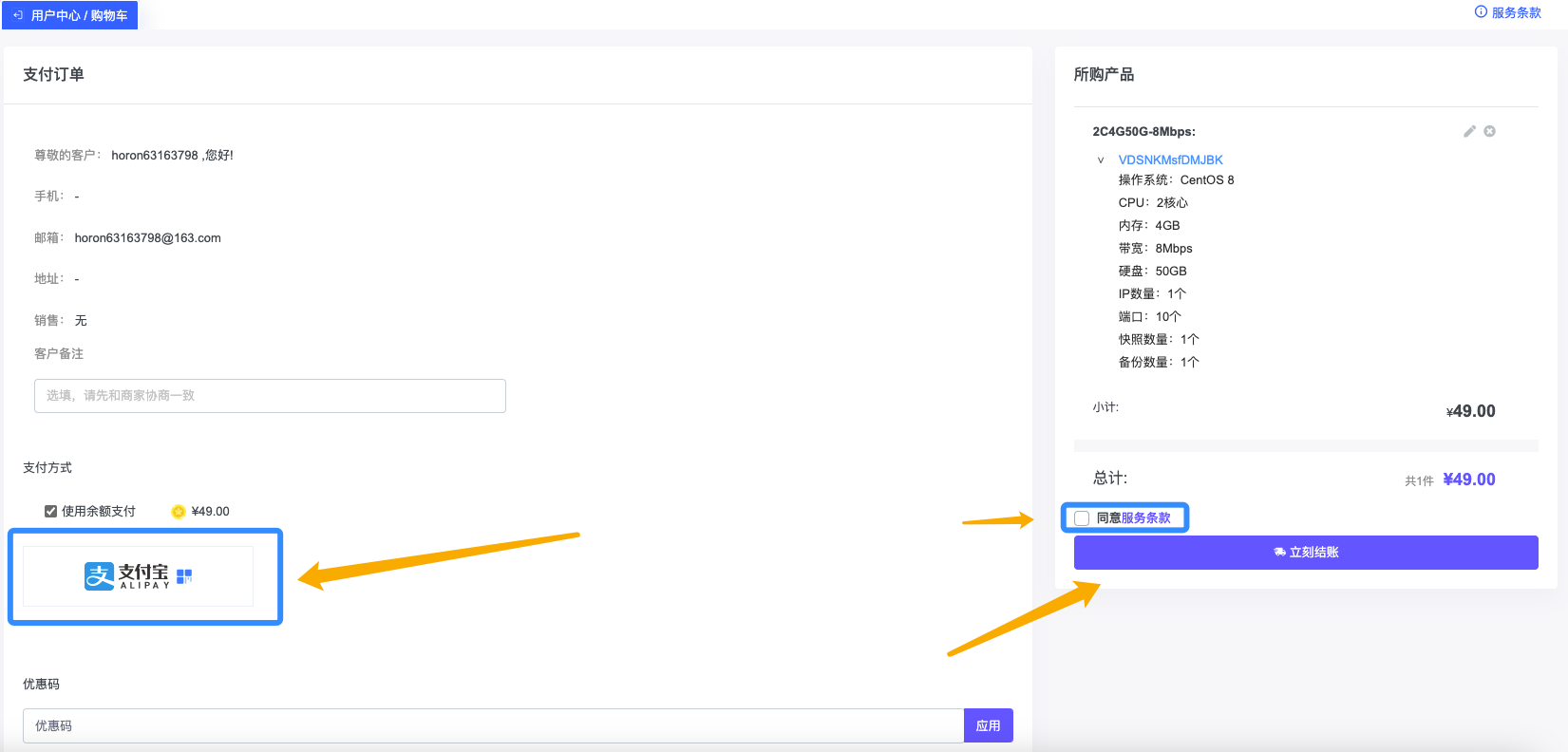This screenshot has width=1568, height=752.
Task: Click the back arrow icon in breadcrumb
Action: pyautogui.click(x=18, y=15)
